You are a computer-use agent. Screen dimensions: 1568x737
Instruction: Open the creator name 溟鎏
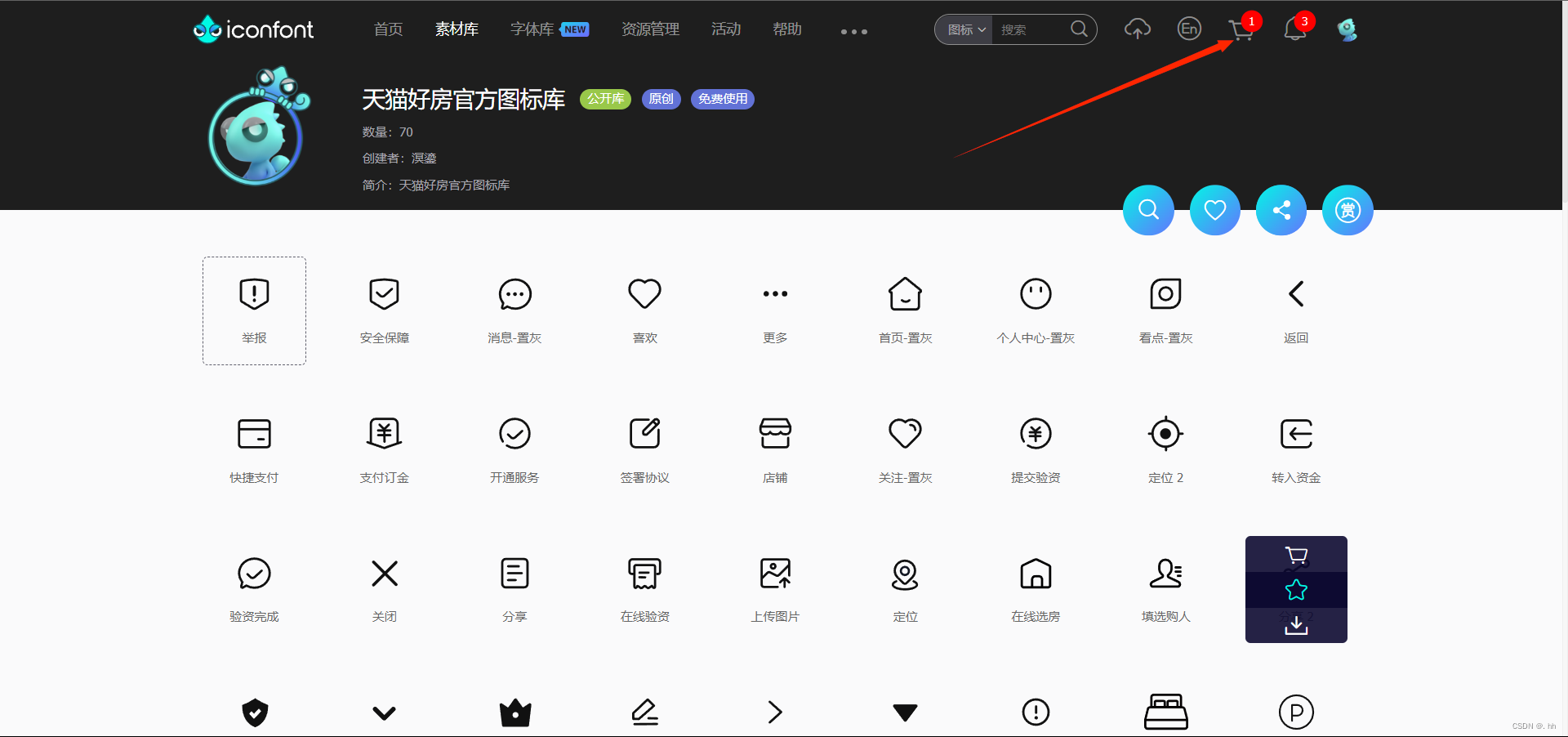point(424,159)
